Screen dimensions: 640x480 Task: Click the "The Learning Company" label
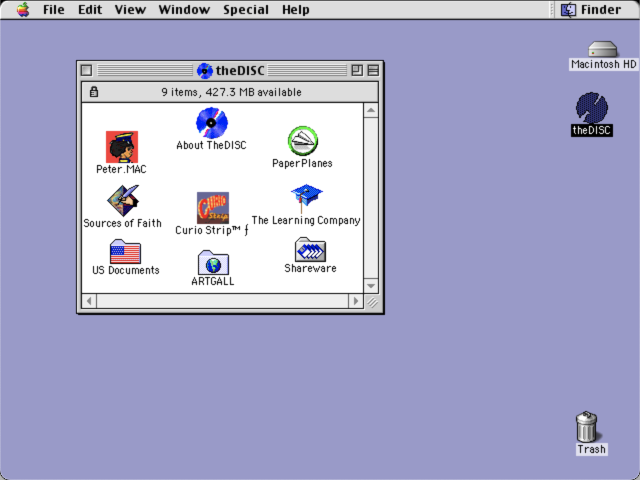click(x=306, y=220)
